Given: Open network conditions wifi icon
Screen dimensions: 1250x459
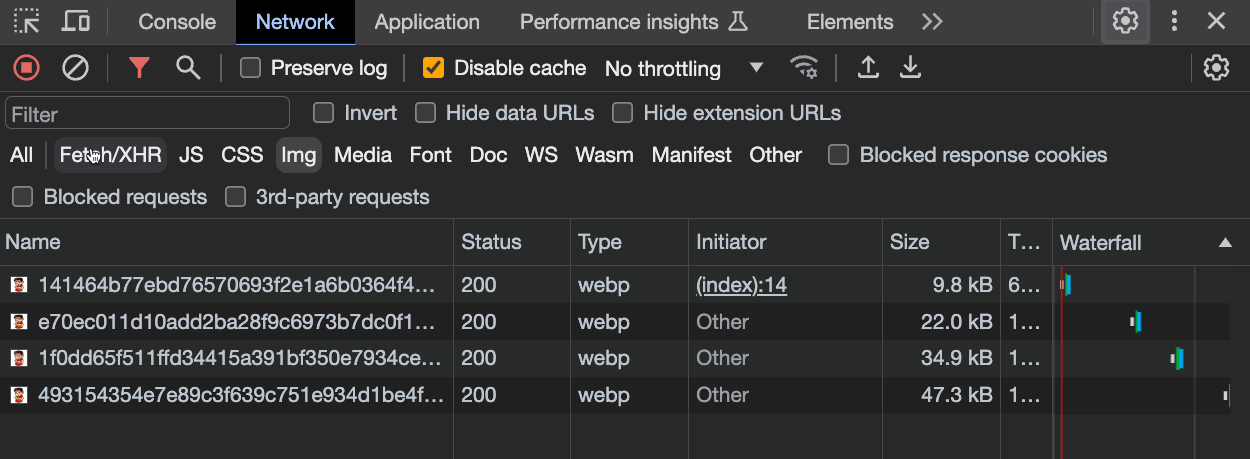Looking at the screenshot, I should (x=804, y=68).
